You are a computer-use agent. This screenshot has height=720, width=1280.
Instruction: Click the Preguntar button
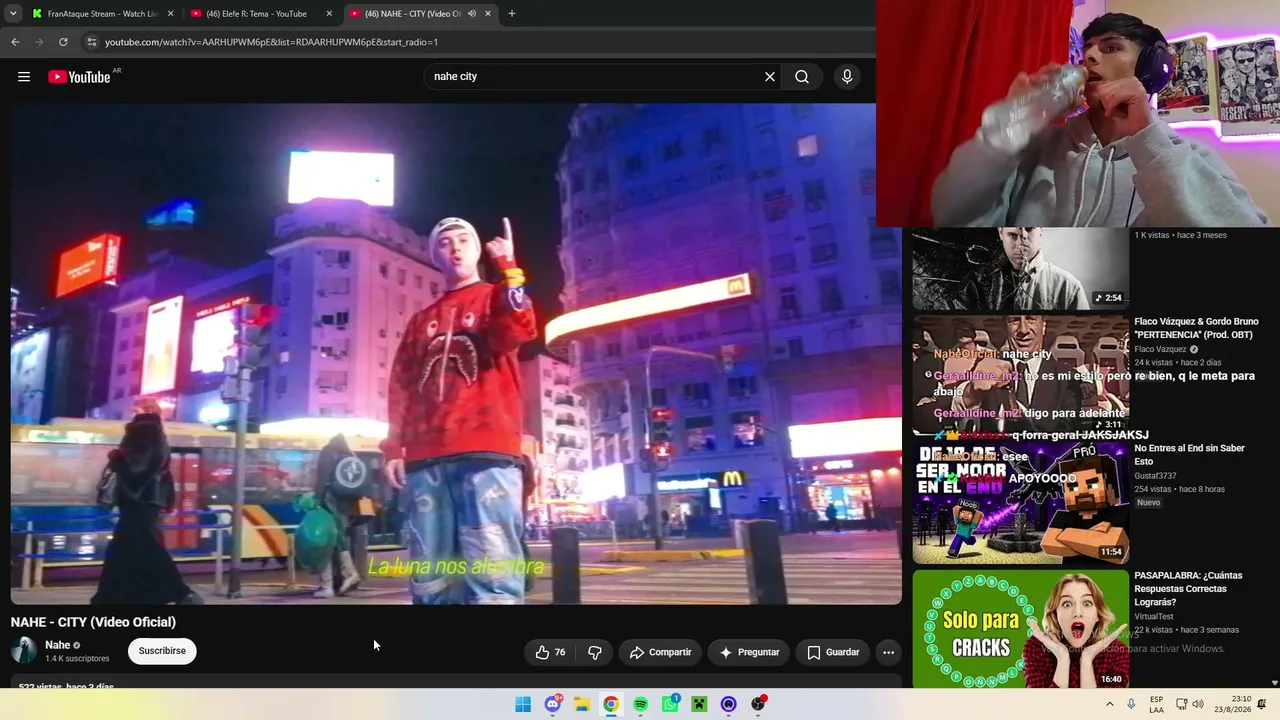tap(749, 652)
